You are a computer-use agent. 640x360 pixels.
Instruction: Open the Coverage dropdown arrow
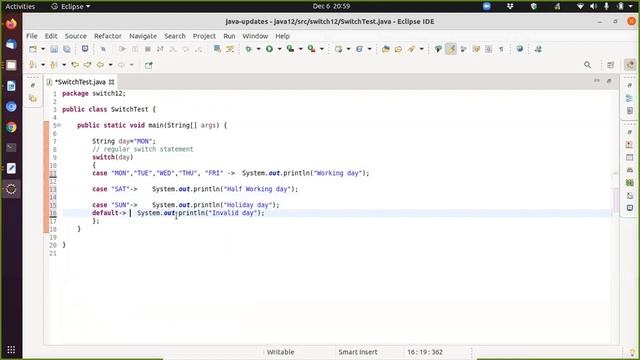(x=301, y=49)
